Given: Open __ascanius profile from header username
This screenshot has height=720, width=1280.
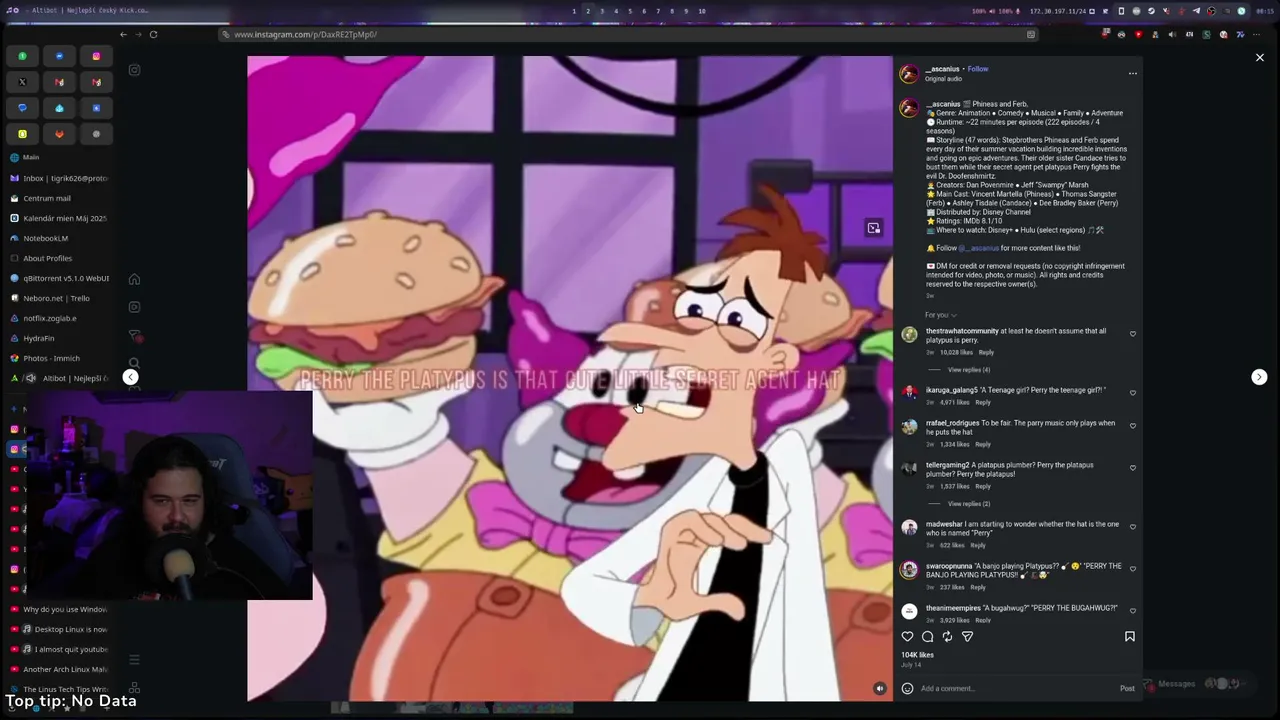Looking at the screenshot, I should 943,69.
